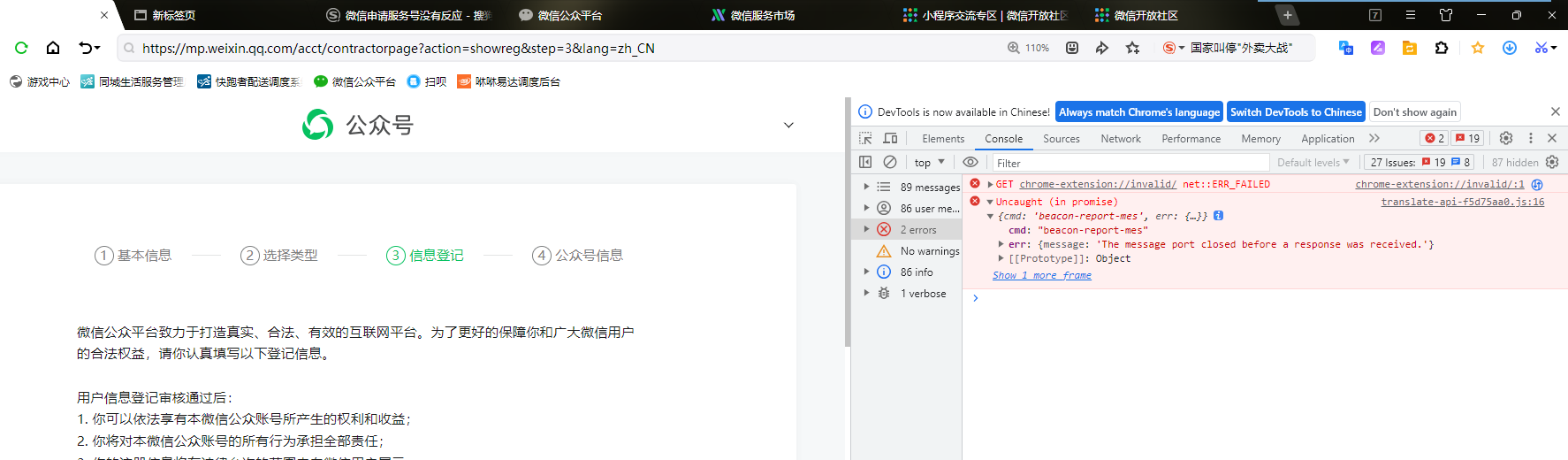Open a new tab with the plus button
1568x460 pixels.
(1288, 15)
